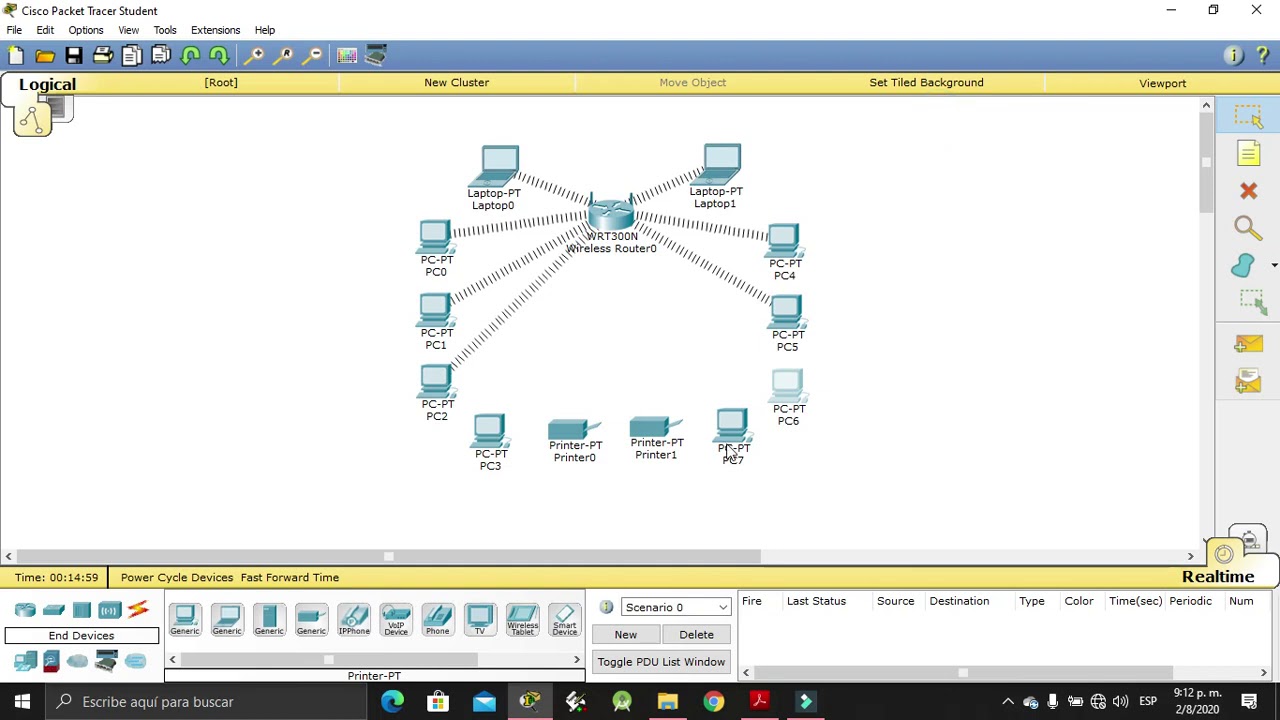Open the File menu
This screenshot has height=720, width=1280.
14,30
